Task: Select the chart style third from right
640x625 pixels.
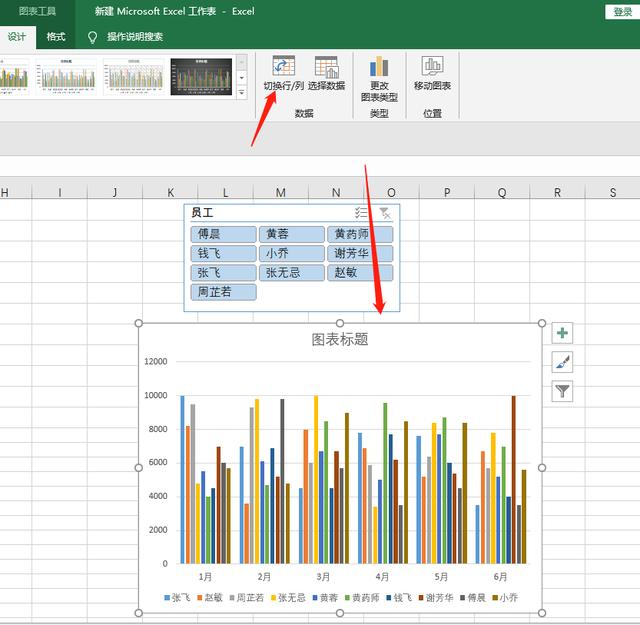Action: [67, 76]
